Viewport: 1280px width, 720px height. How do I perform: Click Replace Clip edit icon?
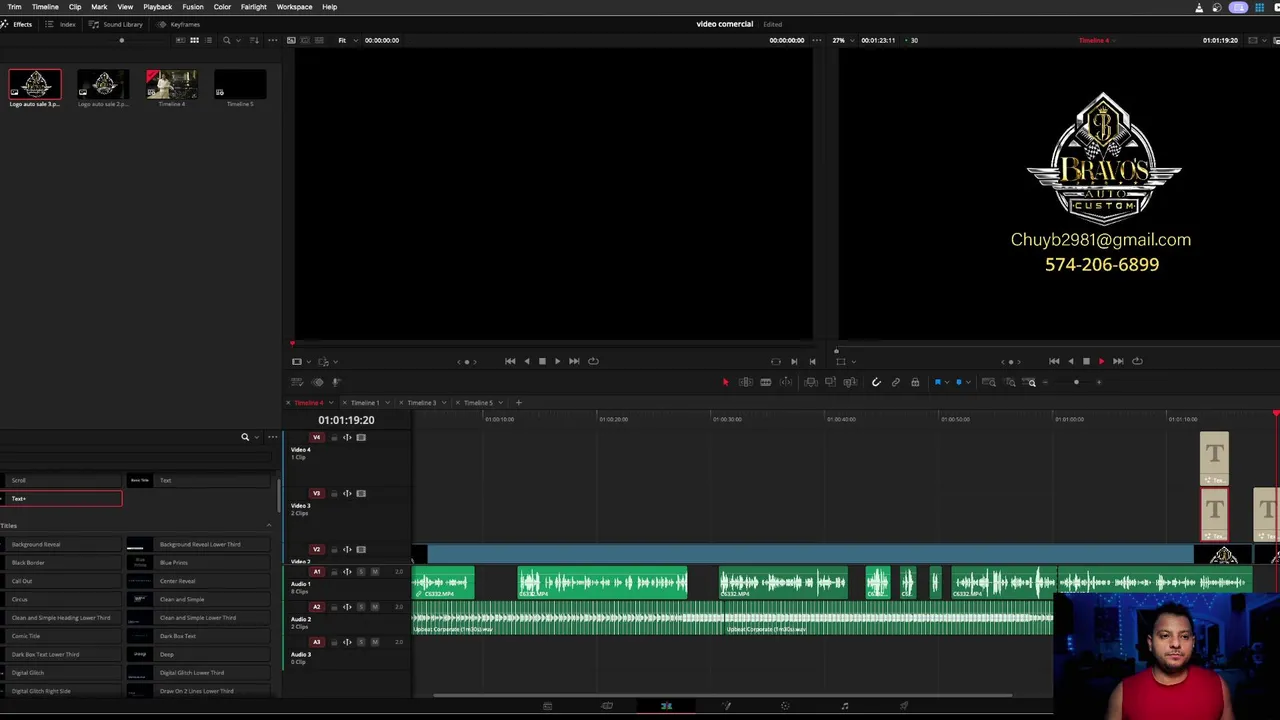[x=850, y=382]
